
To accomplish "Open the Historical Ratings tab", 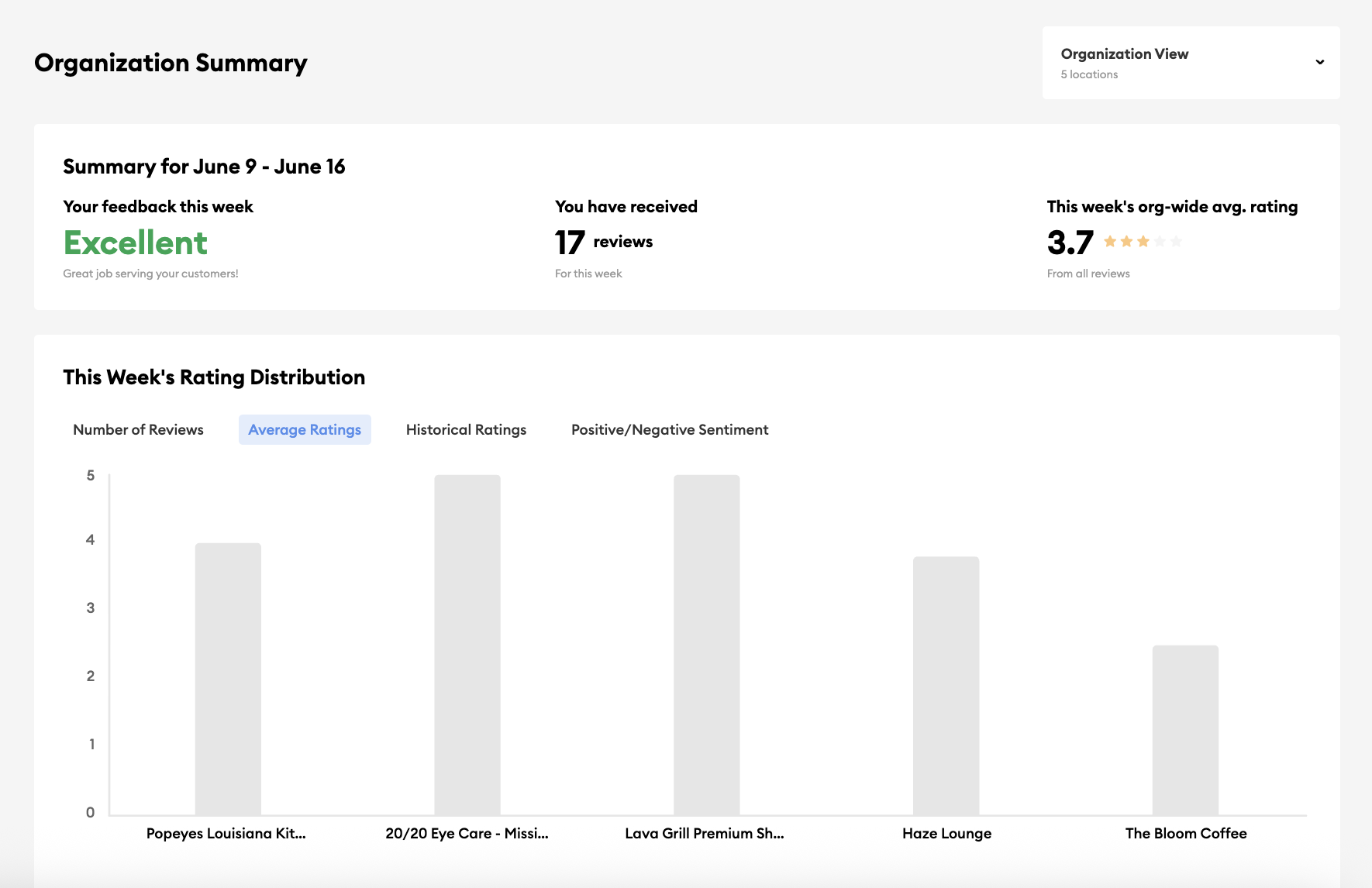I will (465, 429).
